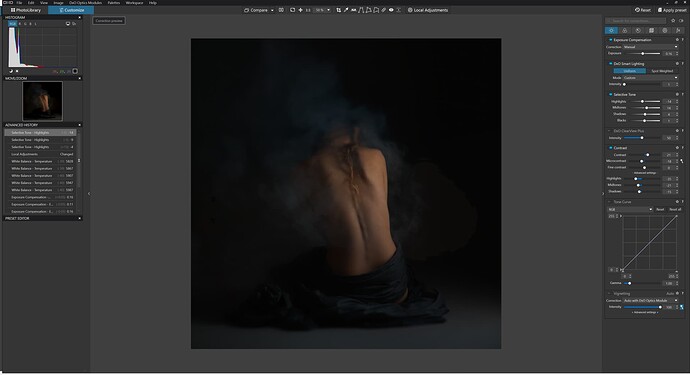This screenshot has width=690, height=375.
Task: Toggle the Contrast correction on or off
Action: (x=610, y=148)
